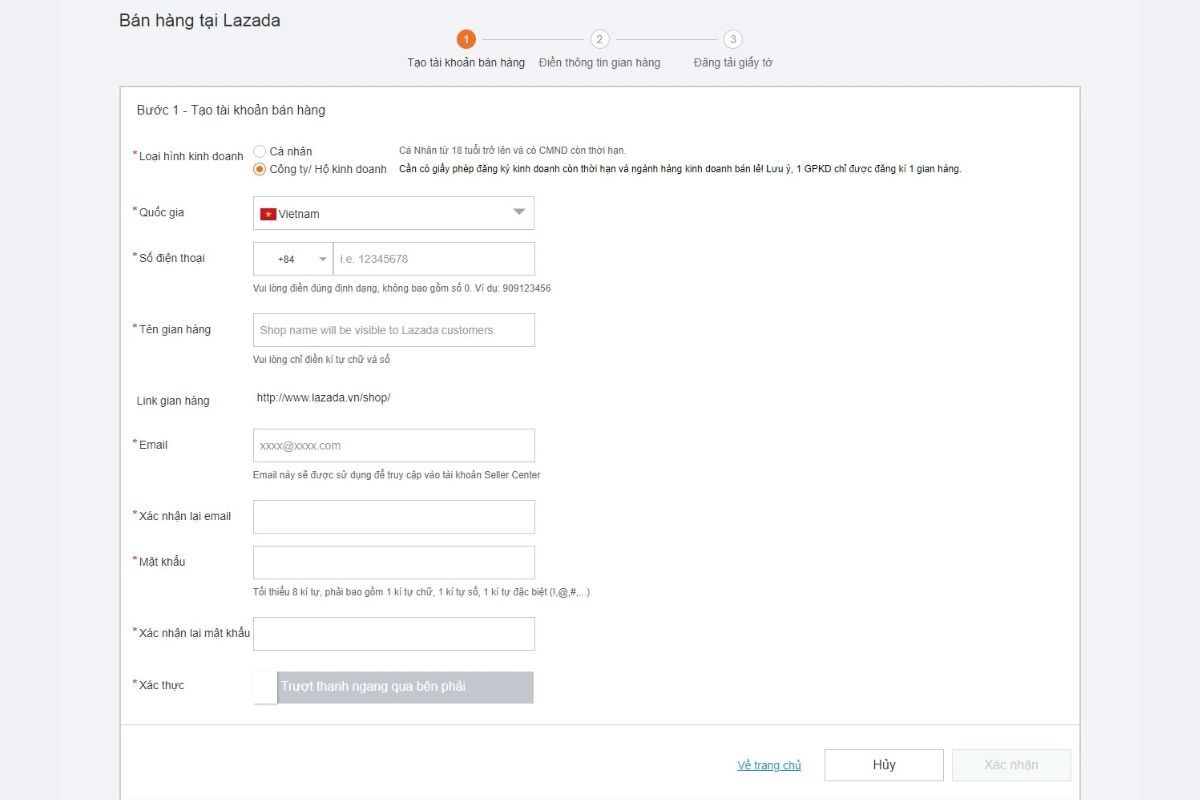
Task: Open the Về trang chủ link
Action: click(x=769, y=765)
